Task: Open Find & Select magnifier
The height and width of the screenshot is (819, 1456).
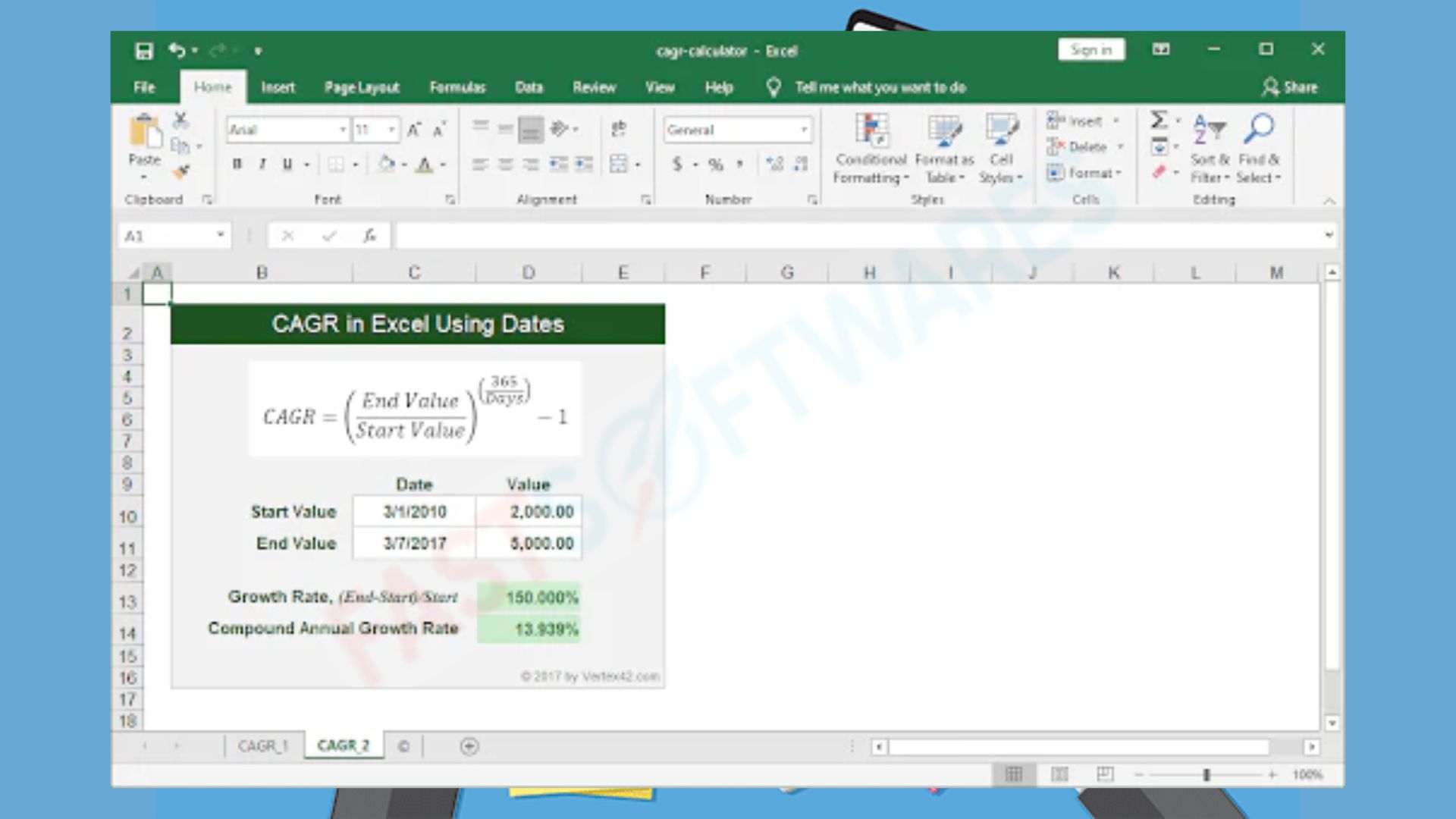Action: click(x=1259, y=149)
